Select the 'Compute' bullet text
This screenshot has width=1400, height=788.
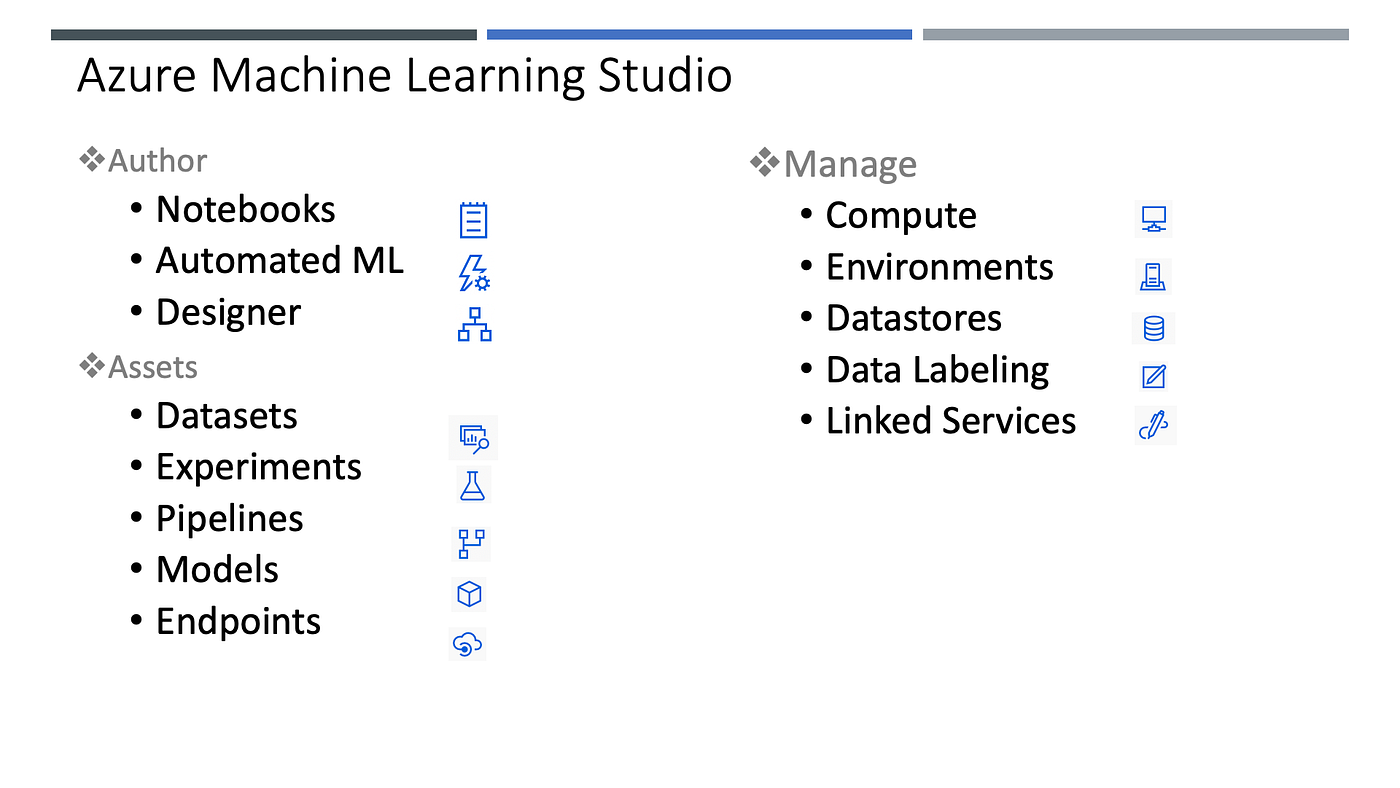coord(901,216)
